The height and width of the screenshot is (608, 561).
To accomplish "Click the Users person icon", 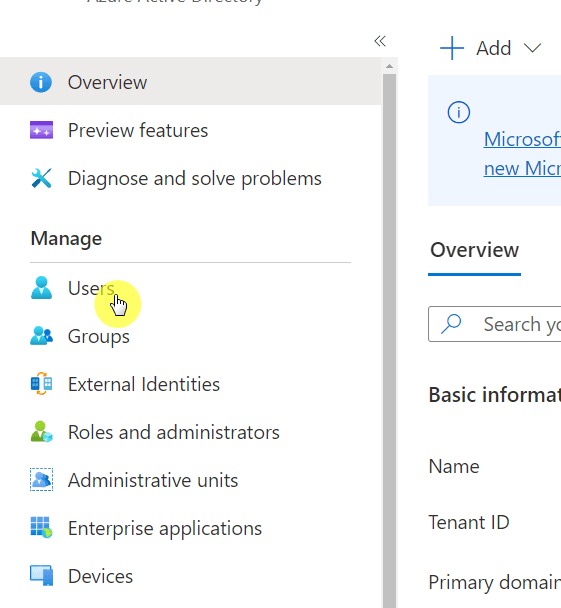I will pos(41,288).
